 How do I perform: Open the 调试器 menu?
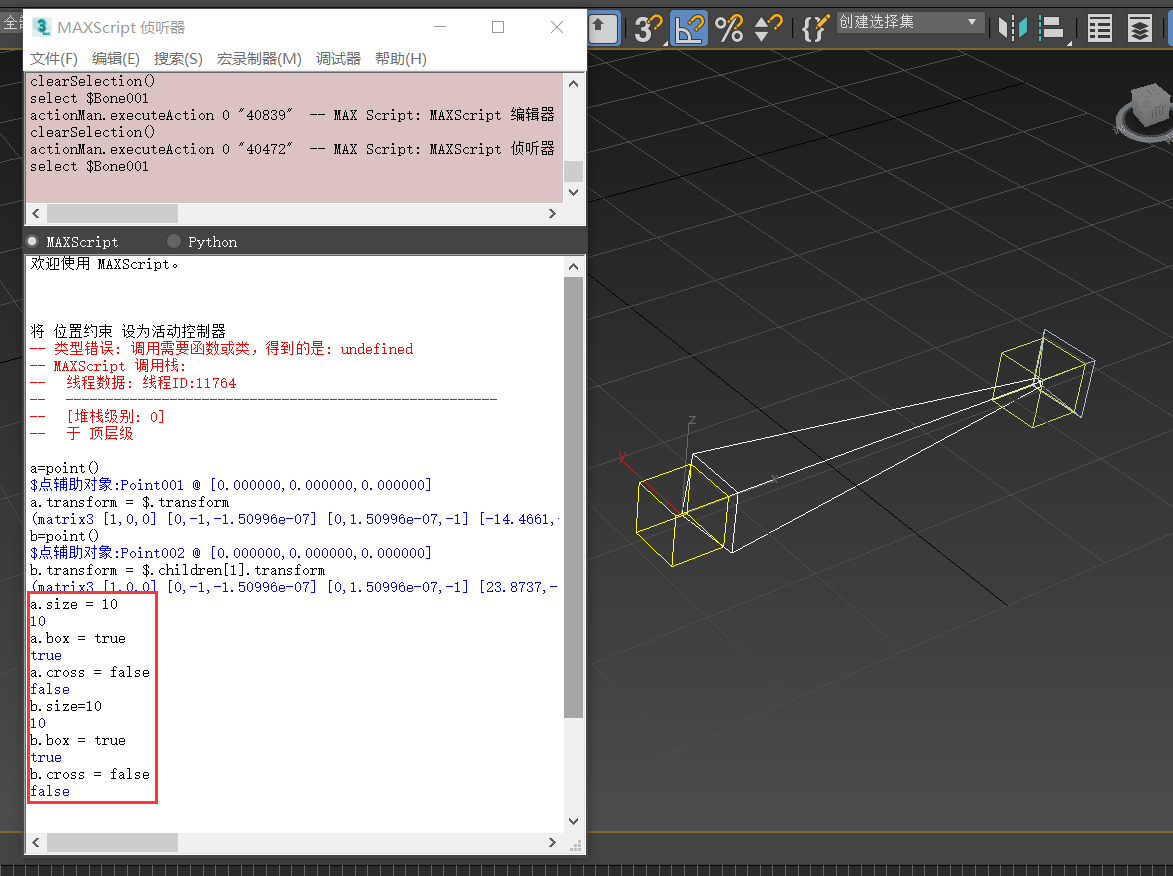[x=338, y=58]
